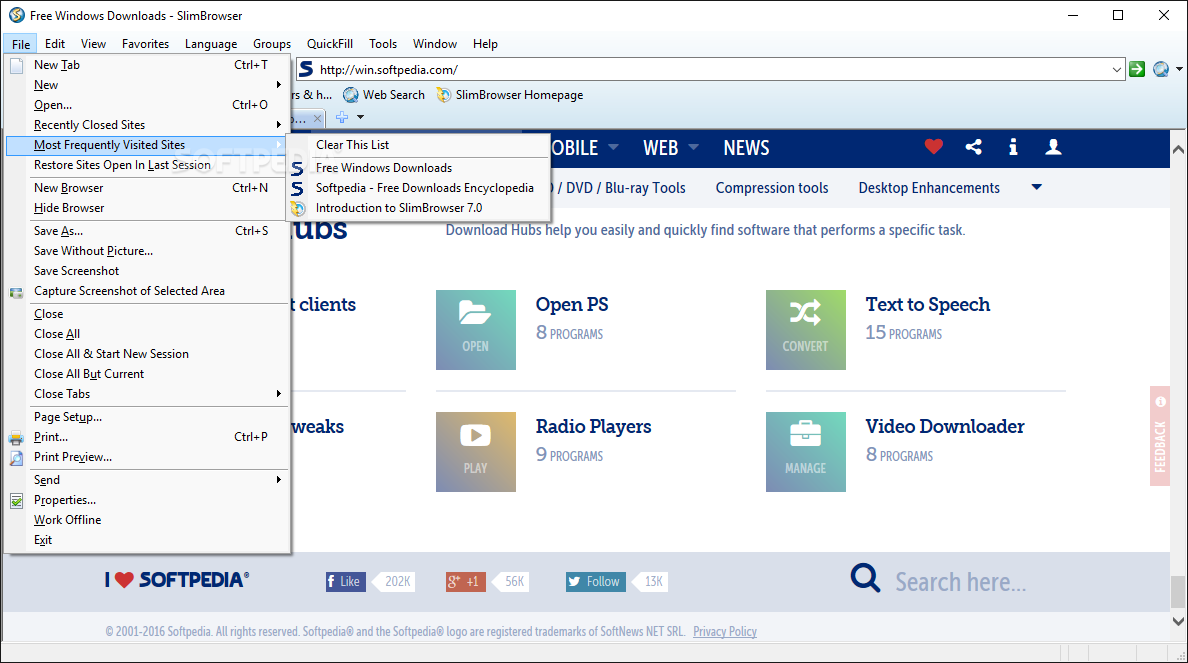
Task: Open Page Setup... from File menu
Action: (148, 417)
